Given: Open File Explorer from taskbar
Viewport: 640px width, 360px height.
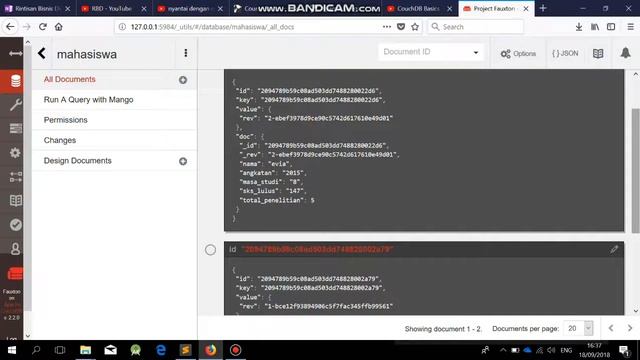Looking at the screenshot, I should (85, 350).
